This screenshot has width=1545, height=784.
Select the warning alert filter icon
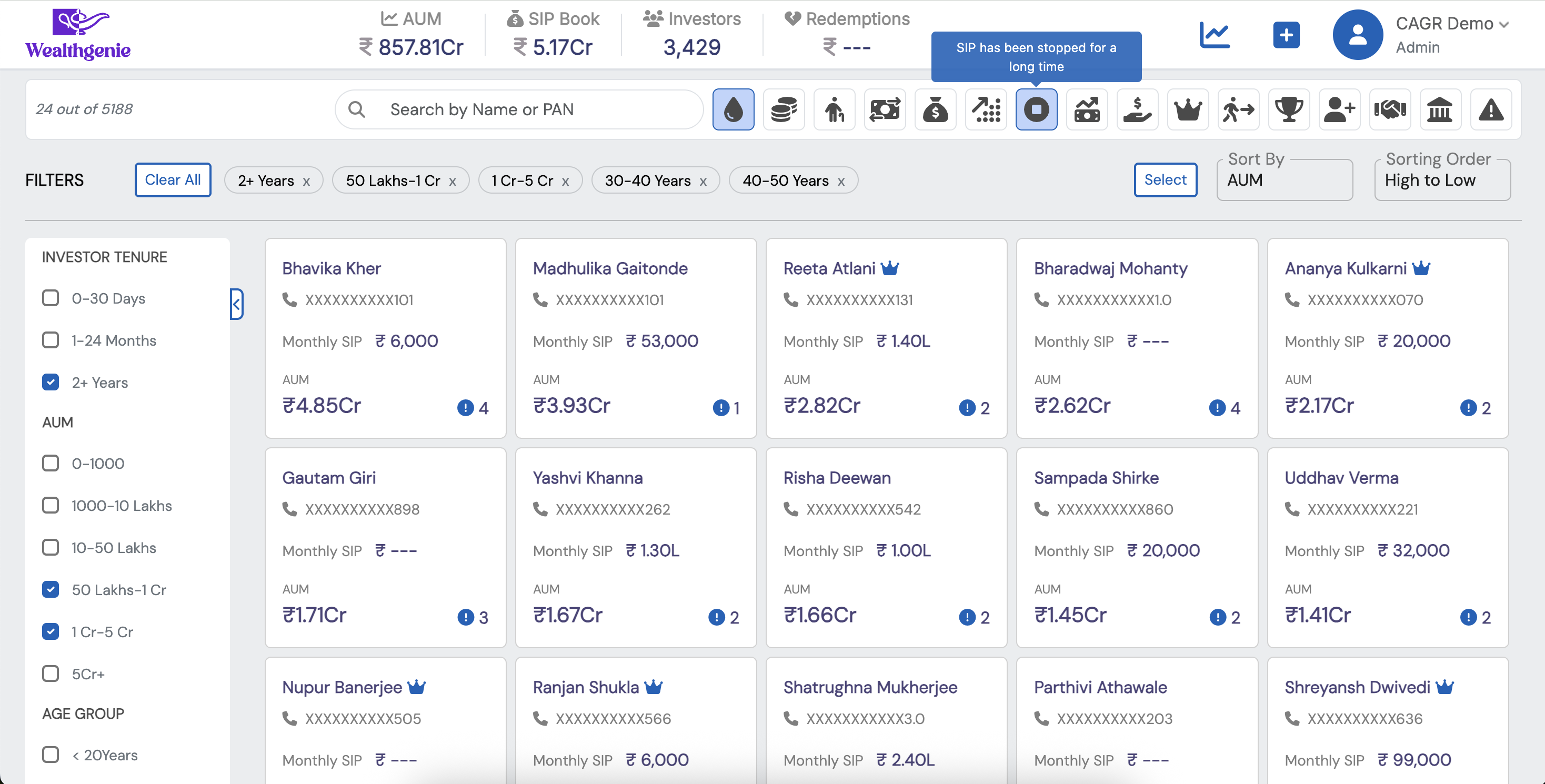tap(1491, 109)
